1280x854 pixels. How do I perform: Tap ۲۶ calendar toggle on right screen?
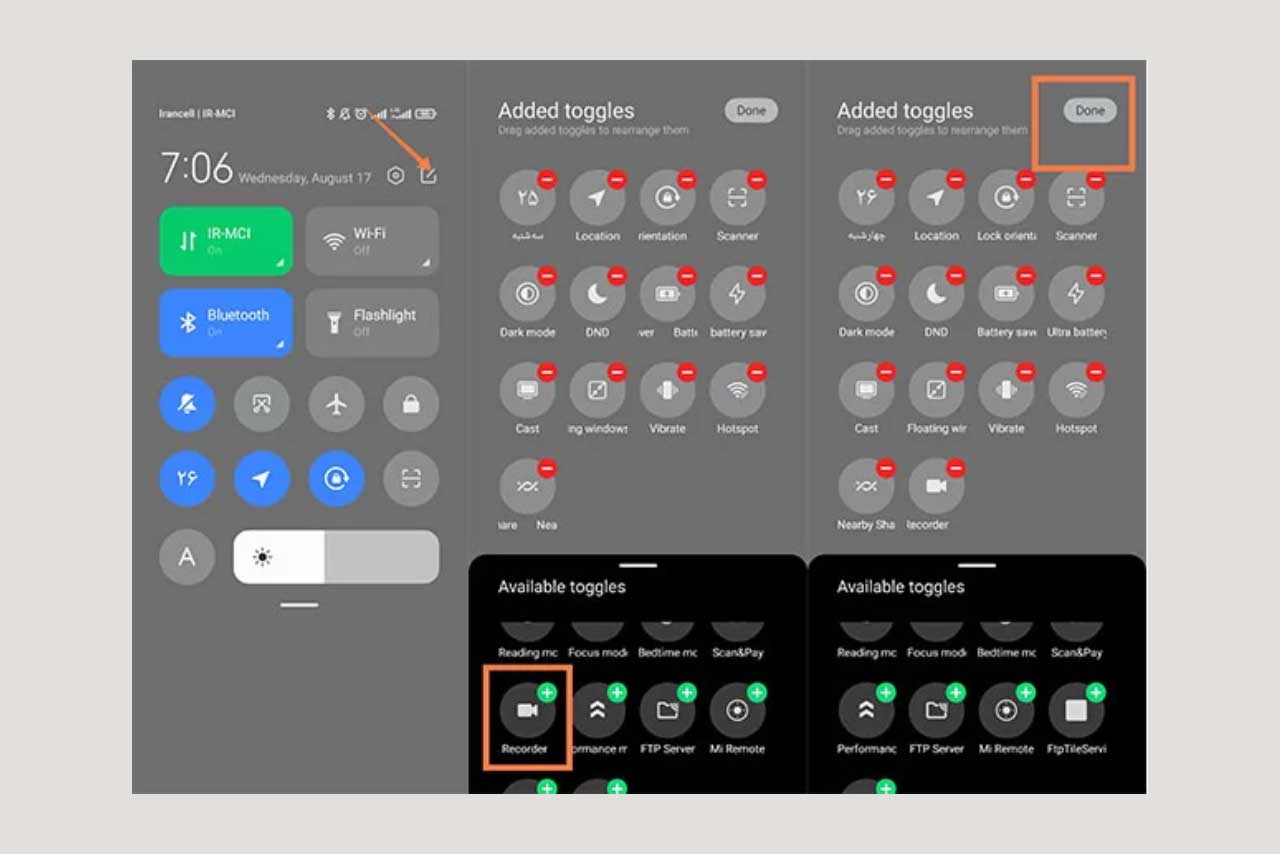click(x=866, y=198)
